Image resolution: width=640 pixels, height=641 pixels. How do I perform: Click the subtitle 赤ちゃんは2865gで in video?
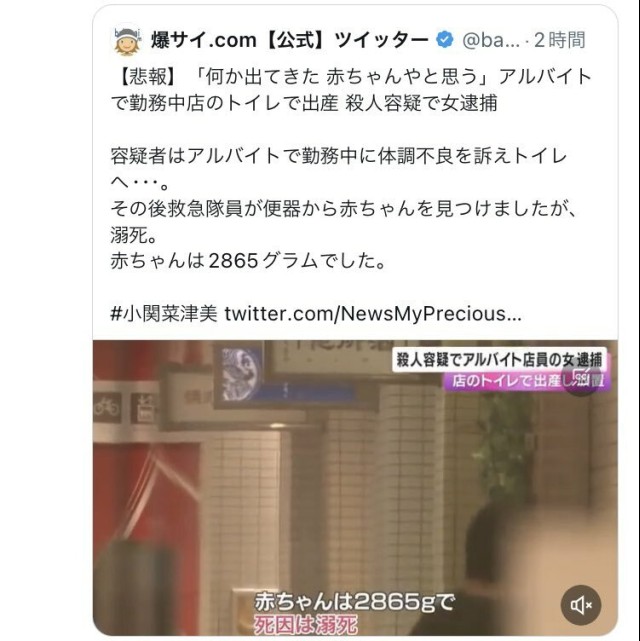[x=354, y=601]
